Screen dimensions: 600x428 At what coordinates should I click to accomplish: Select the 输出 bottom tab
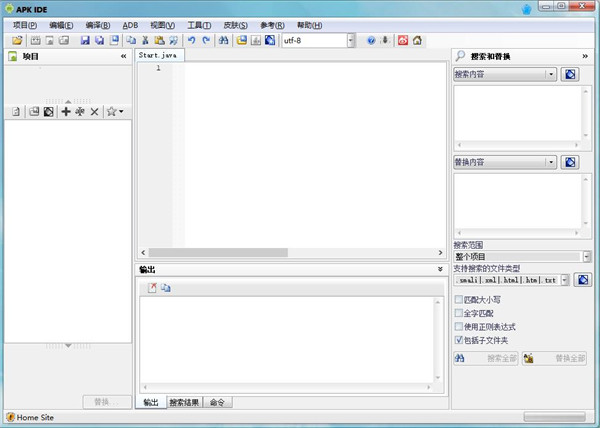[151, 402]
